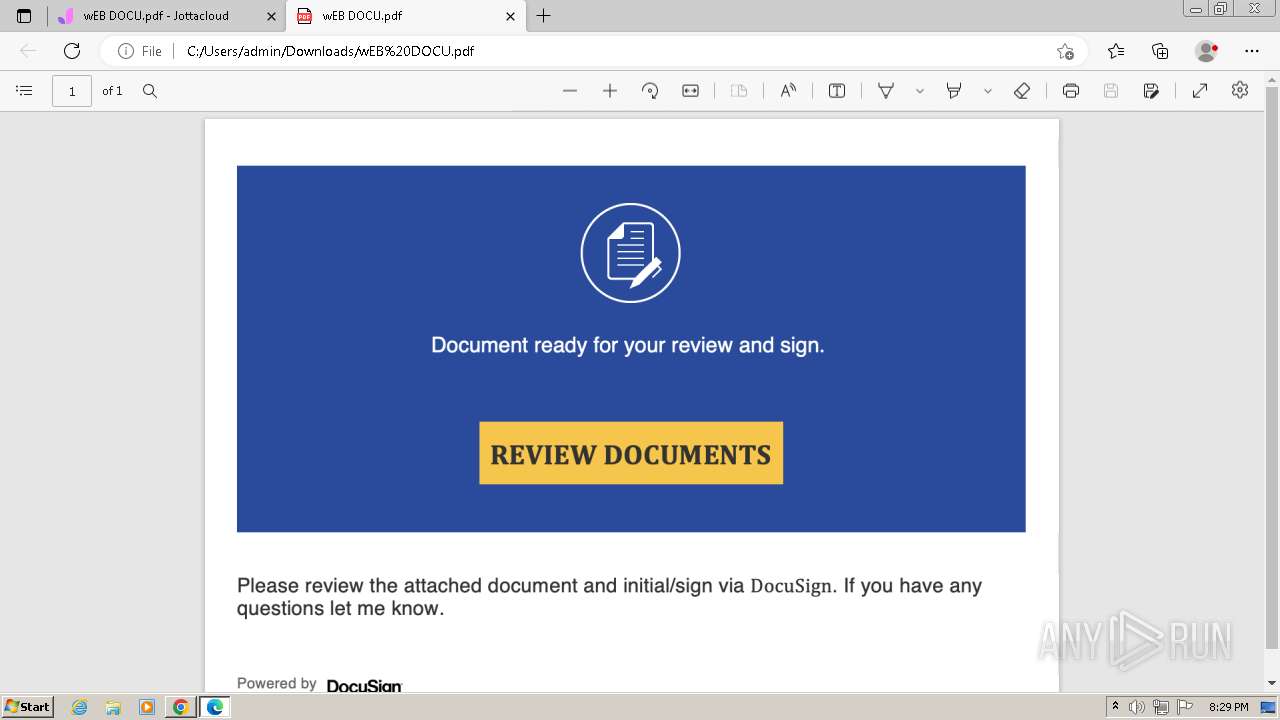Open media player from taskbar
The height and width of the screenshot is (720, 1280).
tap(146, 707)
